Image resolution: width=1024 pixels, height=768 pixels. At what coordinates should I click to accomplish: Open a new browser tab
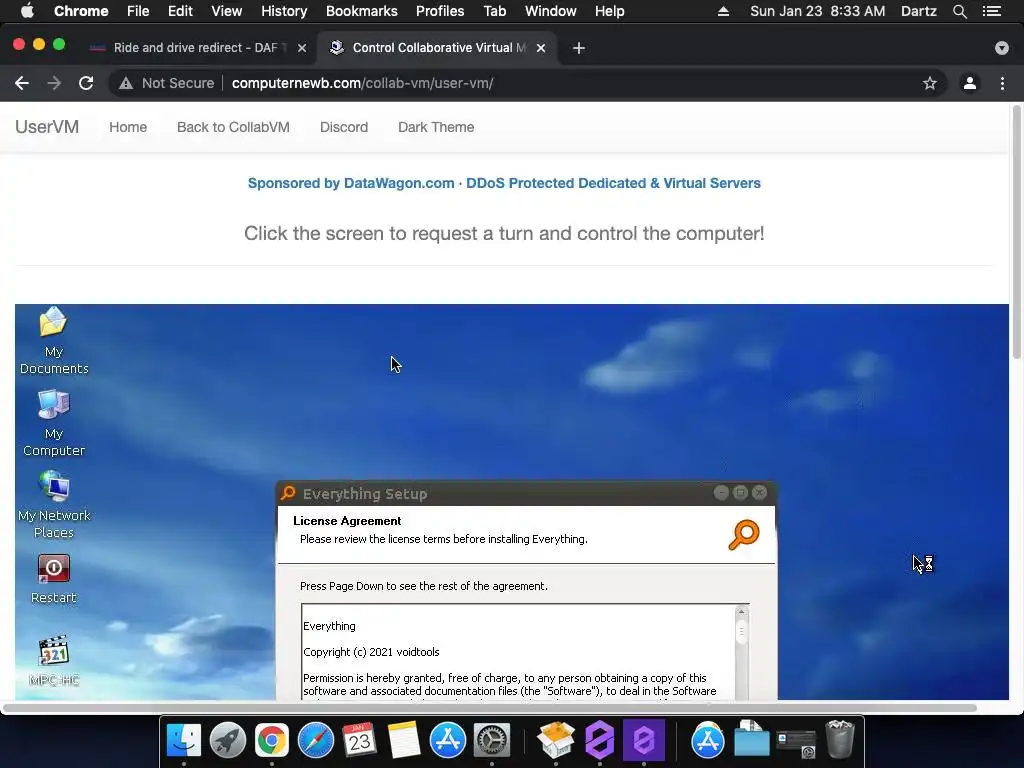pos(579,48)
